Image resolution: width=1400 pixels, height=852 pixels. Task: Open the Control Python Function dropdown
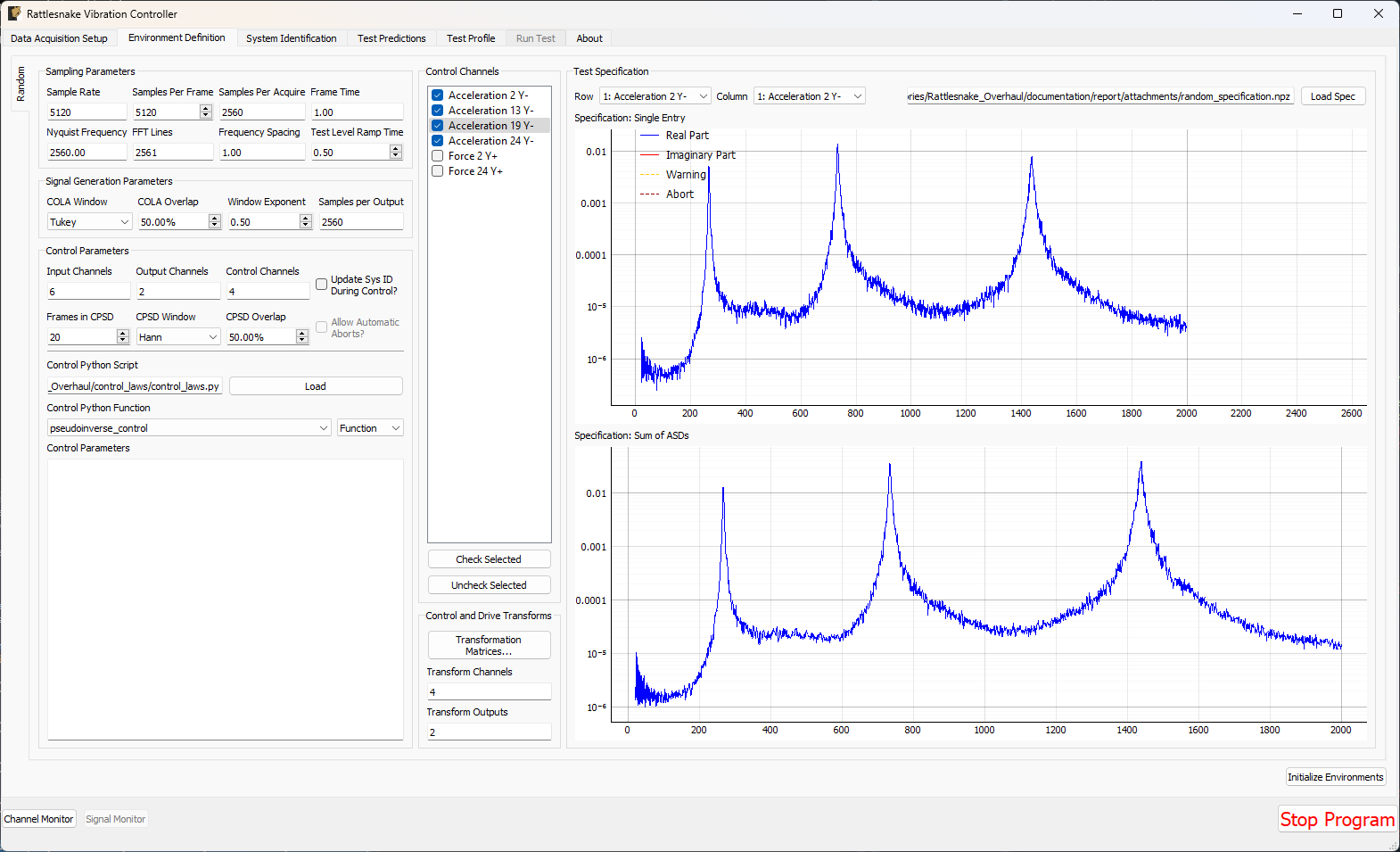pyautogui.click(x=189, y=428)
